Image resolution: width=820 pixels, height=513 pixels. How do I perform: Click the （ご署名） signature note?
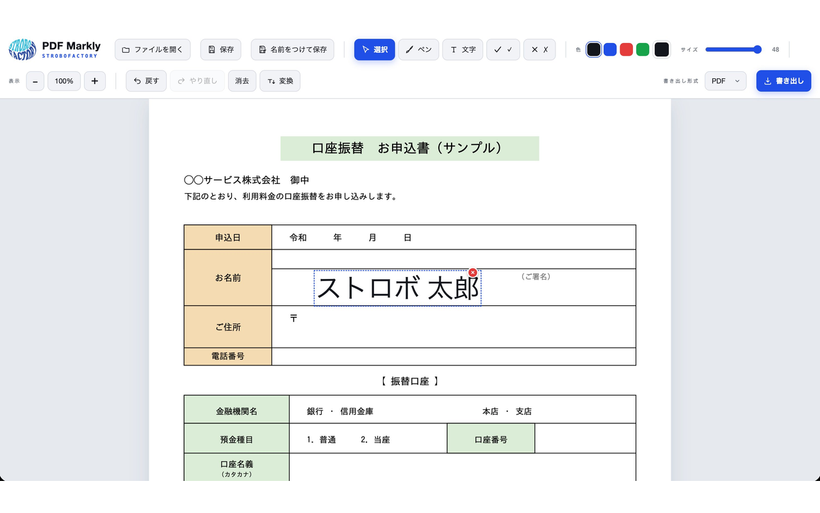coord(536,277)
